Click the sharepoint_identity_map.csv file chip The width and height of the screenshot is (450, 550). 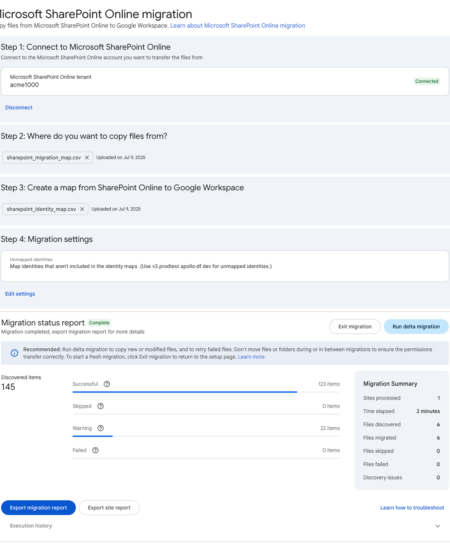(45, 209)
